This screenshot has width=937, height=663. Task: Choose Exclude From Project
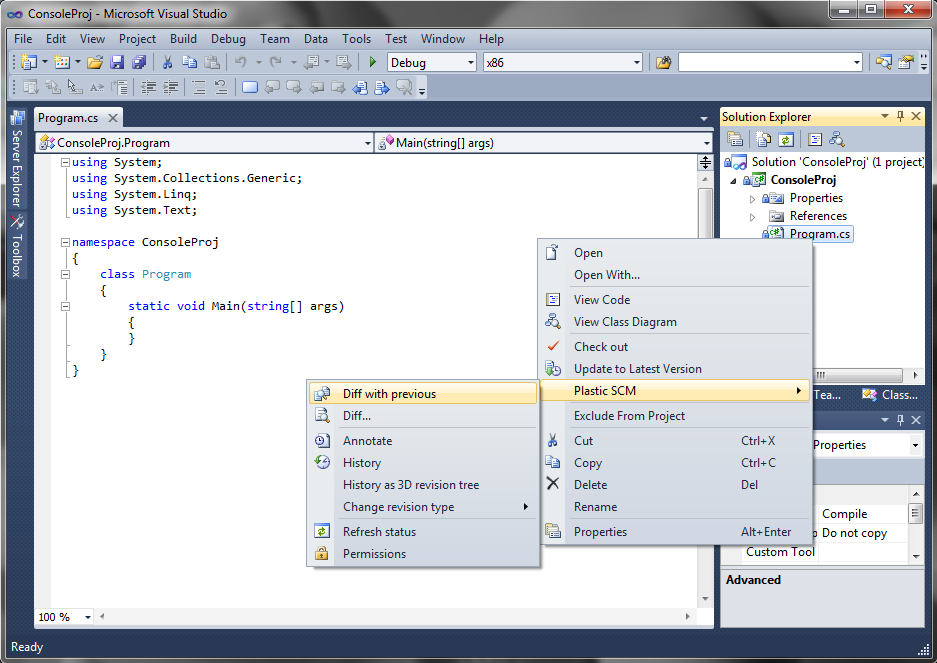pyautogui.click(x=675, y=415)
